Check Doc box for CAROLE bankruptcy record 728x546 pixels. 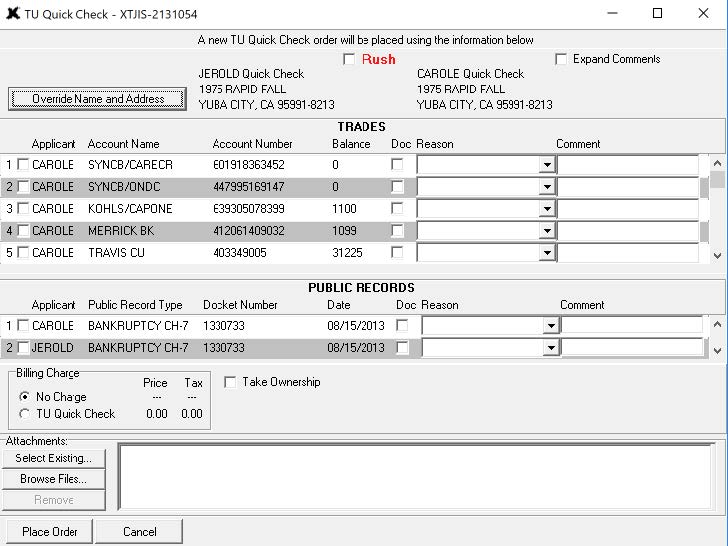pyautogui.click(x=402, y=325)
